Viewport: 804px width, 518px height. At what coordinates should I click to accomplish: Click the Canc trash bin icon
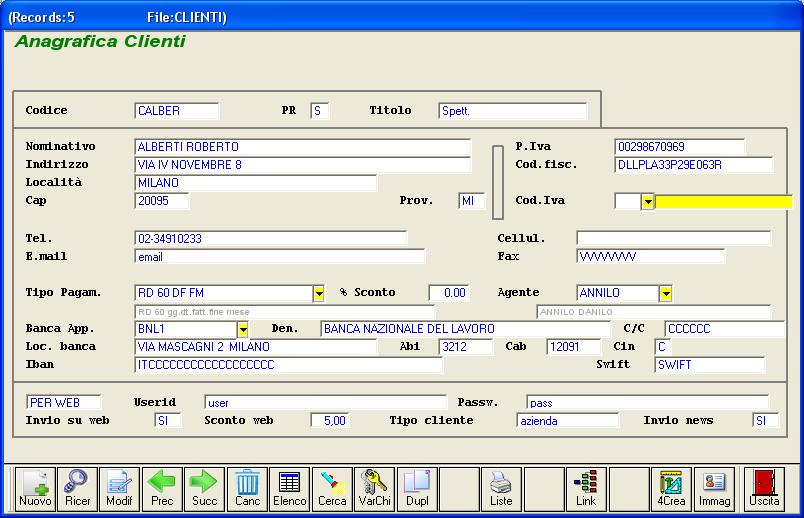247,489
